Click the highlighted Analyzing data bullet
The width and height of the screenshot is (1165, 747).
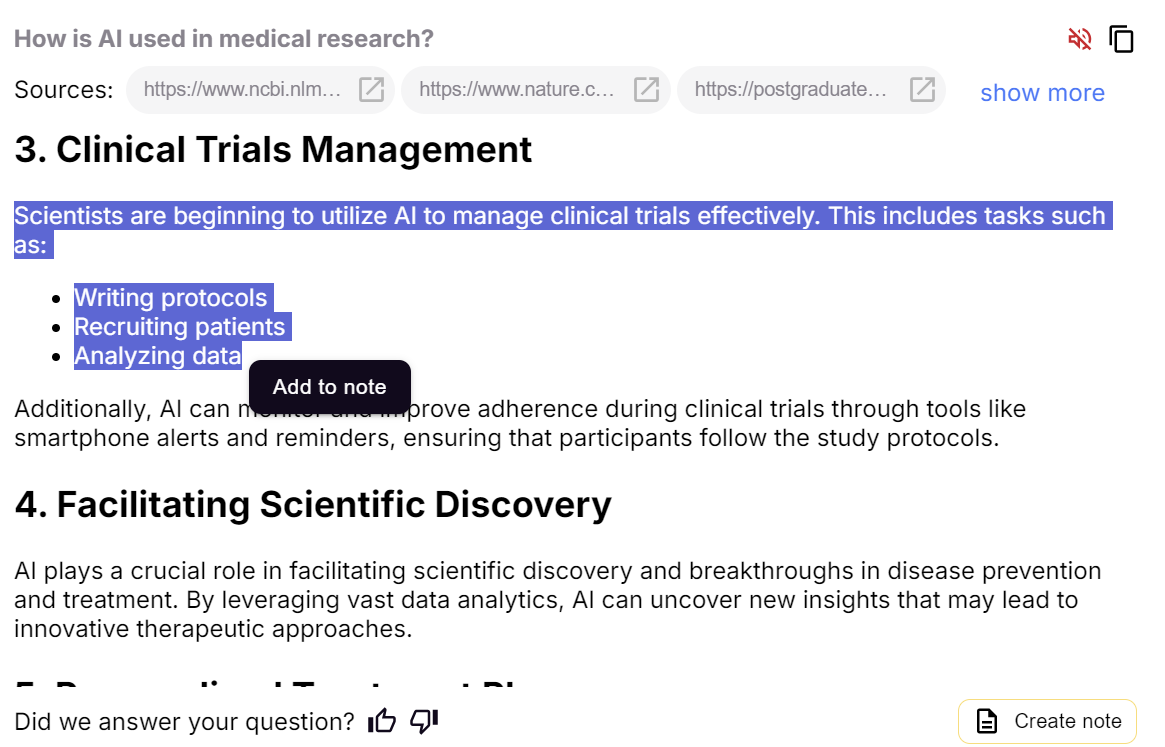pyautogui.click(x=158, y=355)
